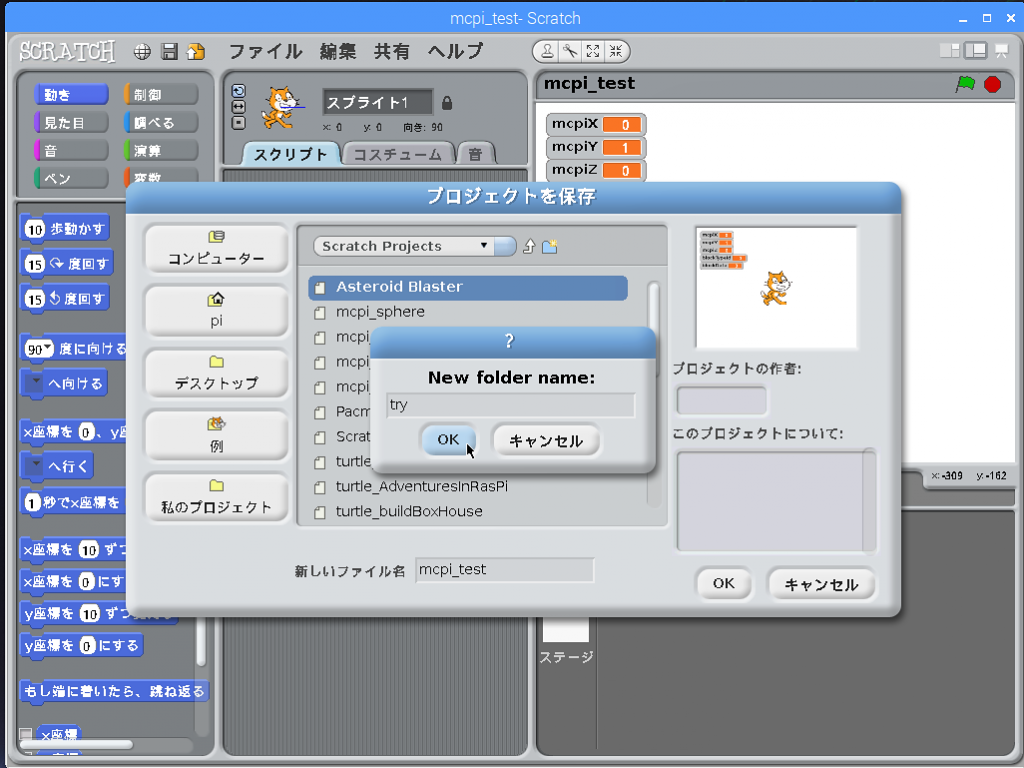
Task: Select the shrink sprite tool
Action: point(616,51)
